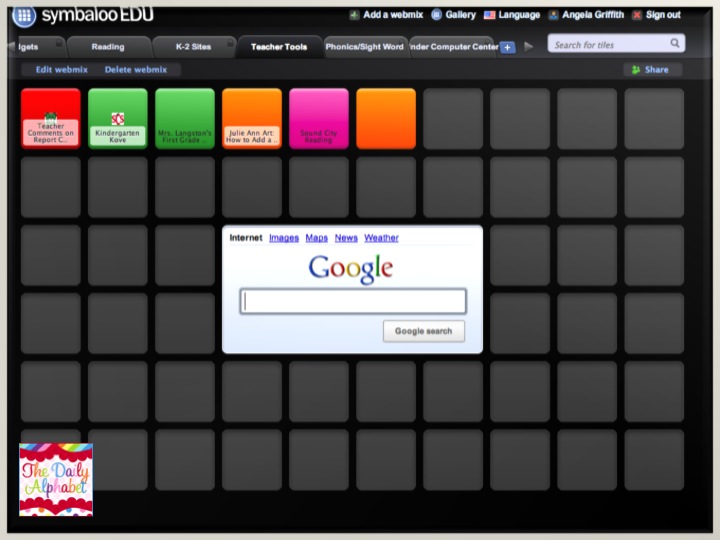Screen dimensions: 720x540
Task: Click the Share button label
Action: 657,70
